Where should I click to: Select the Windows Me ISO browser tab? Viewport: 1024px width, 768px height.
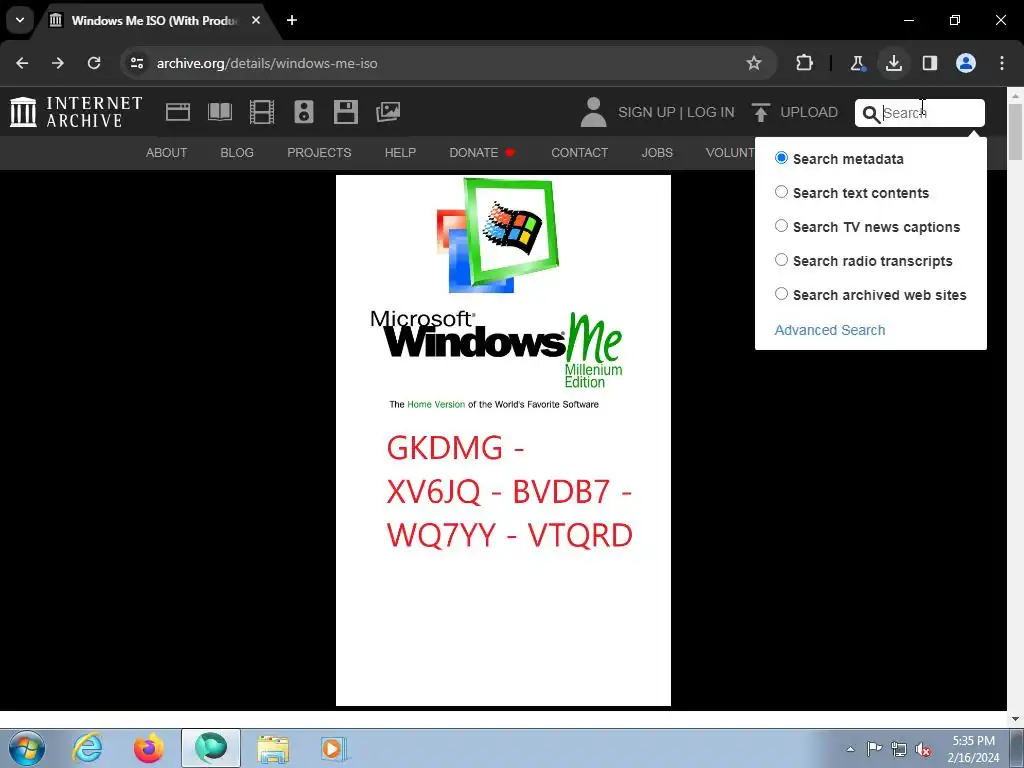click(154, 20)
